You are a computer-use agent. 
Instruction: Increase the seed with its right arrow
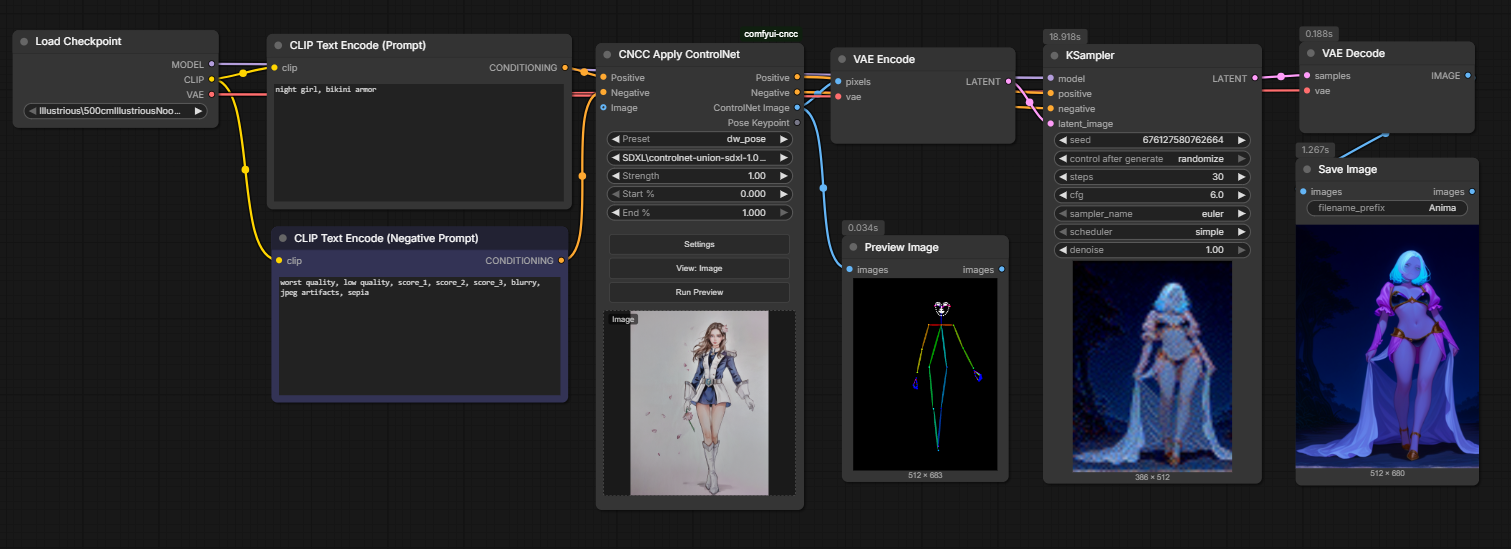1242,141
